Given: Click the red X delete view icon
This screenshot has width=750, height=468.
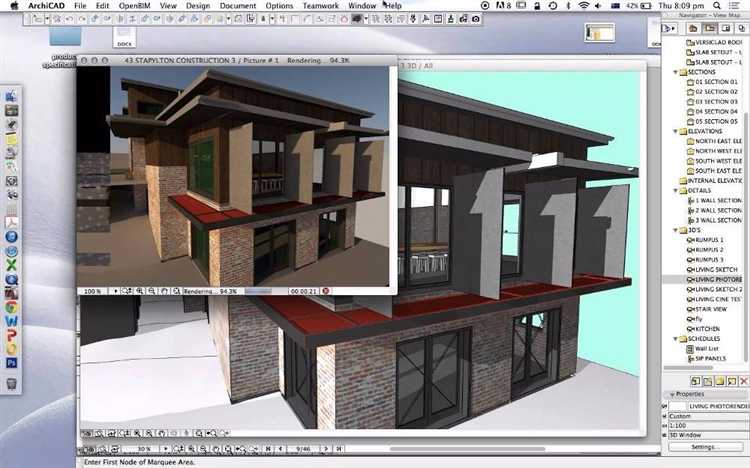Looking at the screenshot, I should 743,381.
